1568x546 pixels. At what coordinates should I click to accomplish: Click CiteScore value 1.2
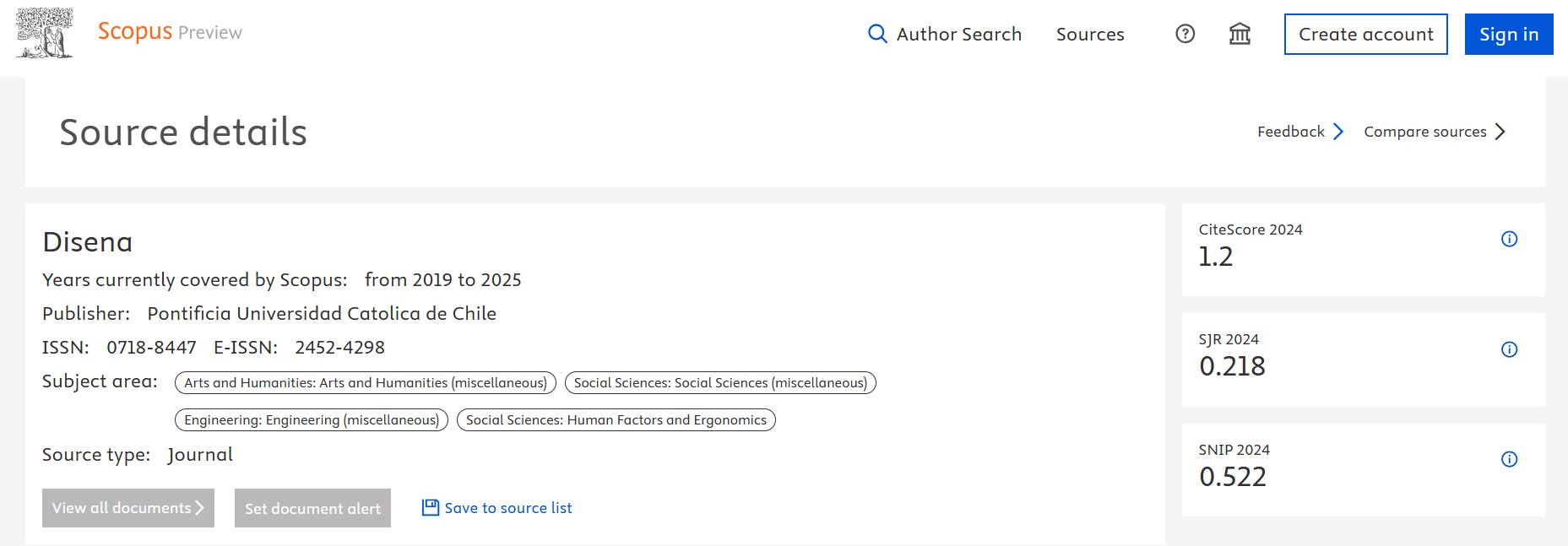(x=1216, y=257)
